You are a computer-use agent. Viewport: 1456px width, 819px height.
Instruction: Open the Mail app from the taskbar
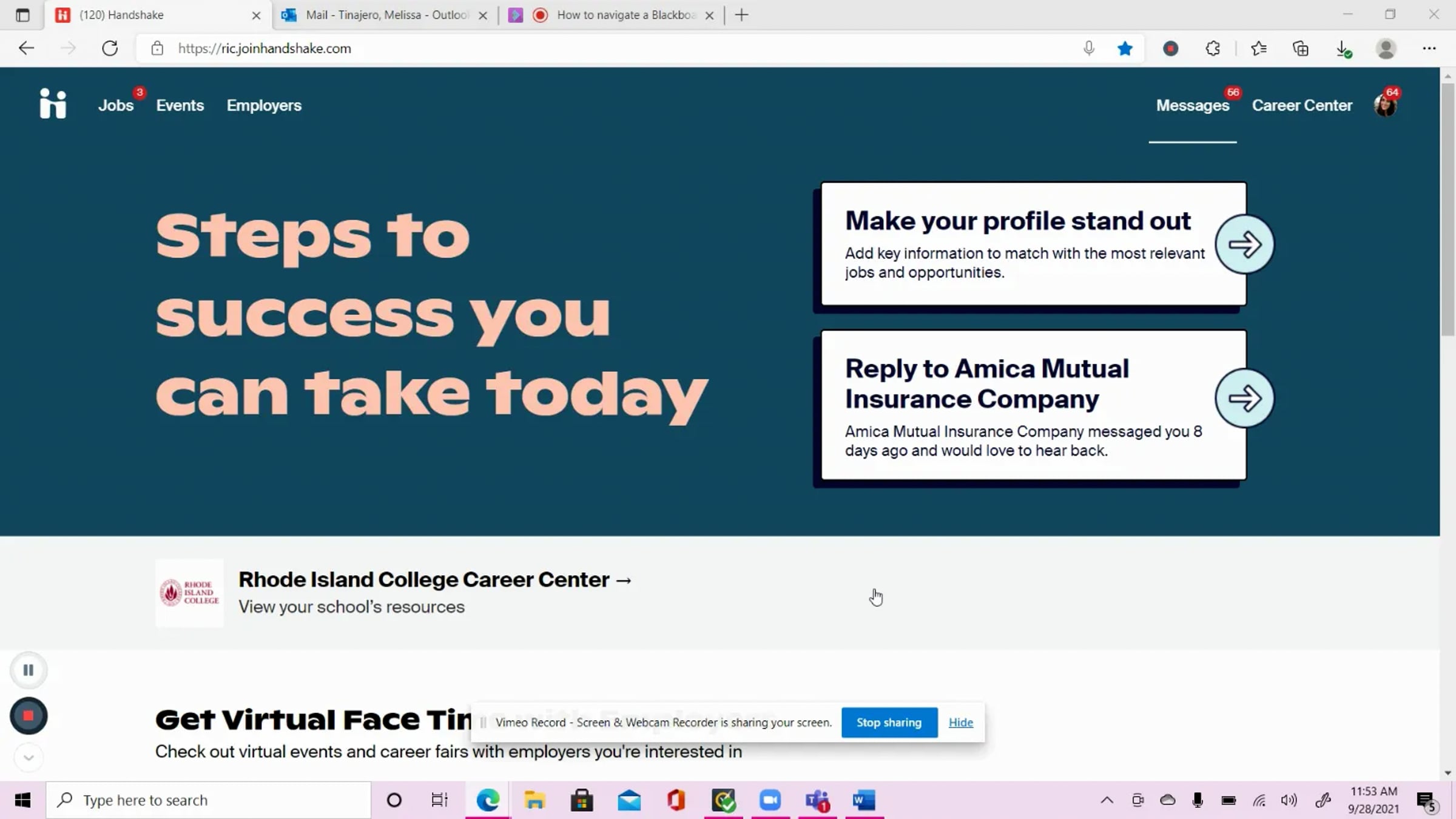[x=629, y=801]
